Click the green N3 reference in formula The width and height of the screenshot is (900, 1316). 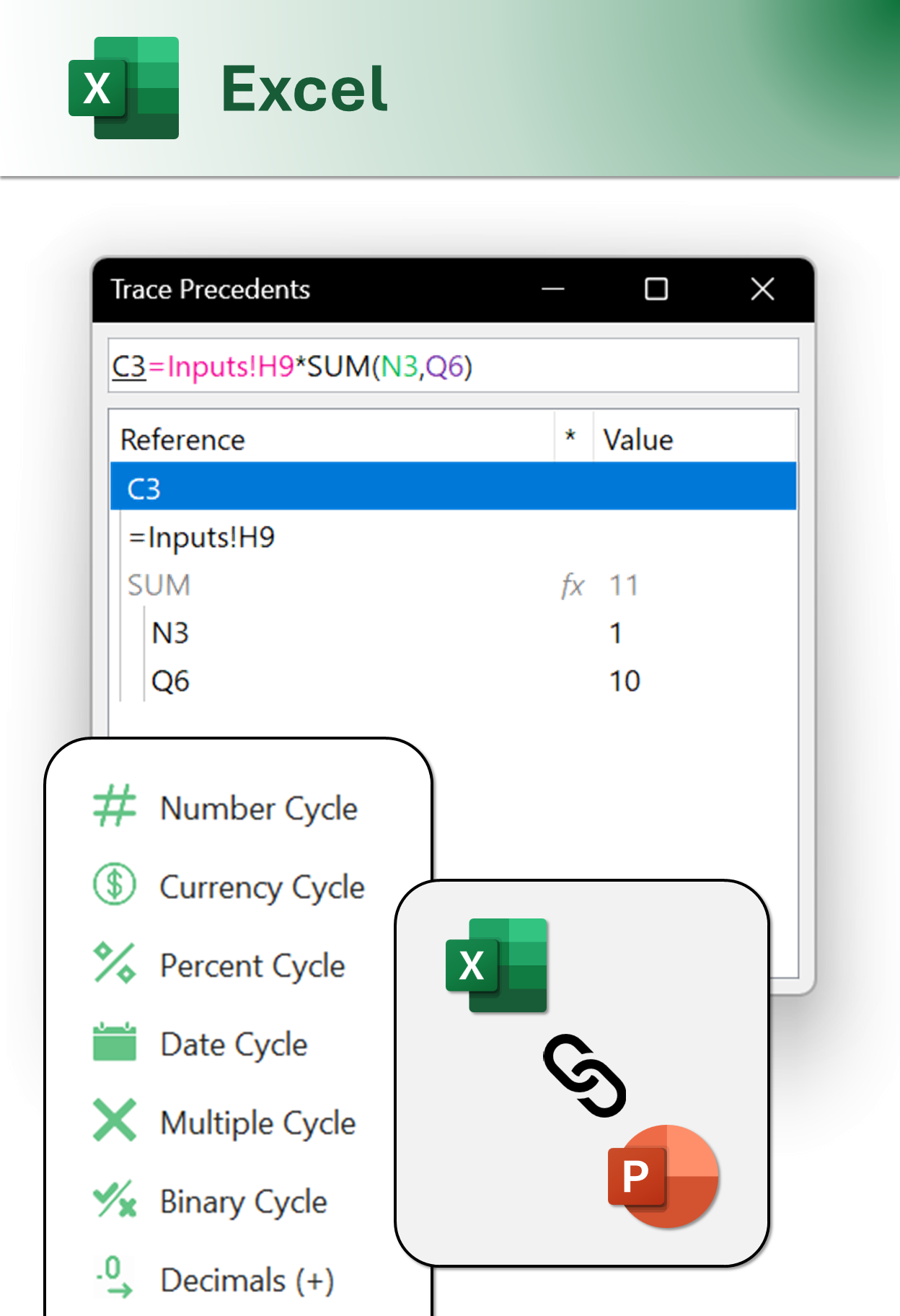400,367
